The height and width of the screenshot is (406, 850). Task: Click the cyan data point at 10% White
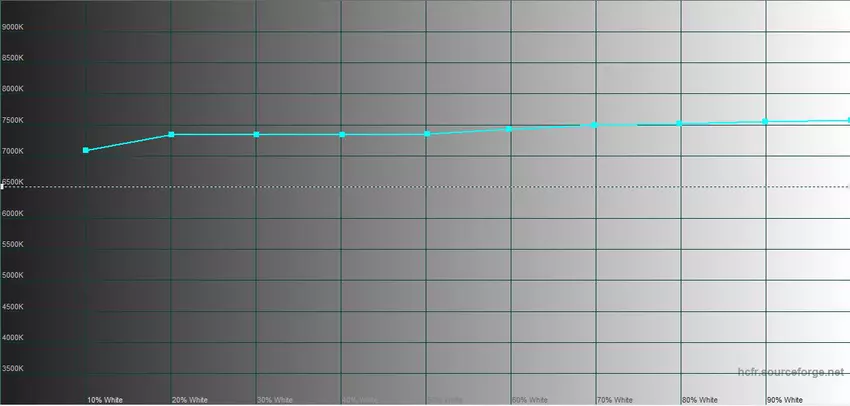tap(86, 150)
